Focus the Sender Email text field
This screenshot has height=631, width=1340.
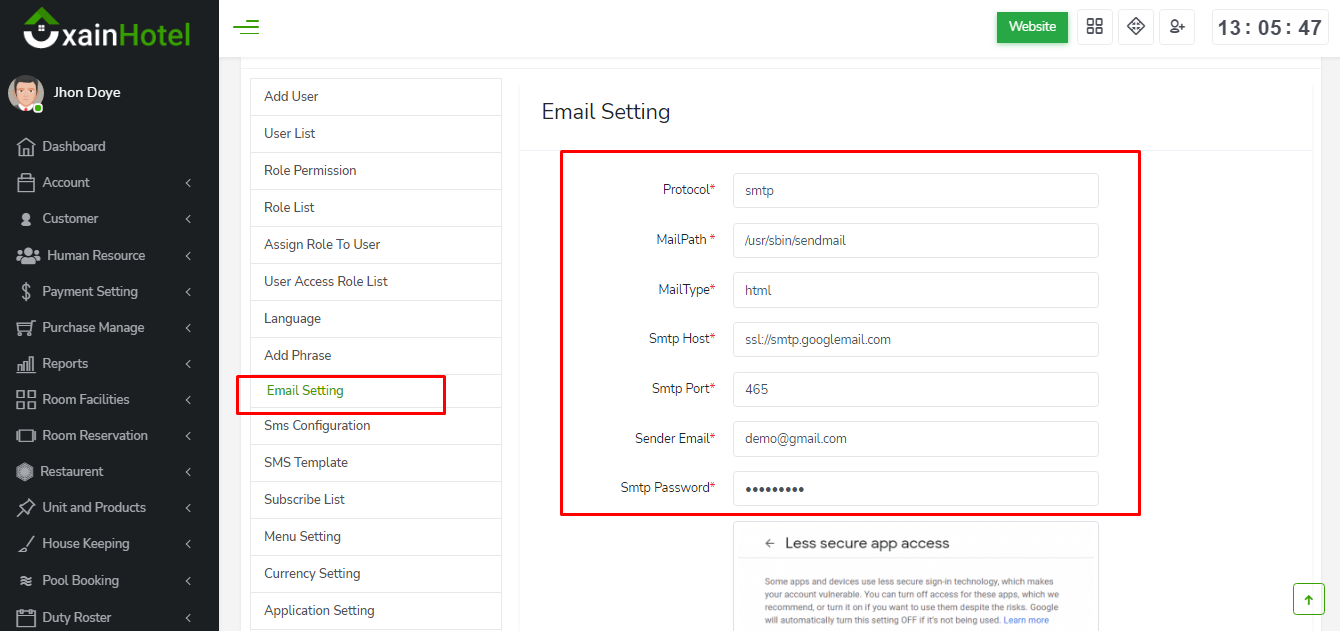pos(915,439)
